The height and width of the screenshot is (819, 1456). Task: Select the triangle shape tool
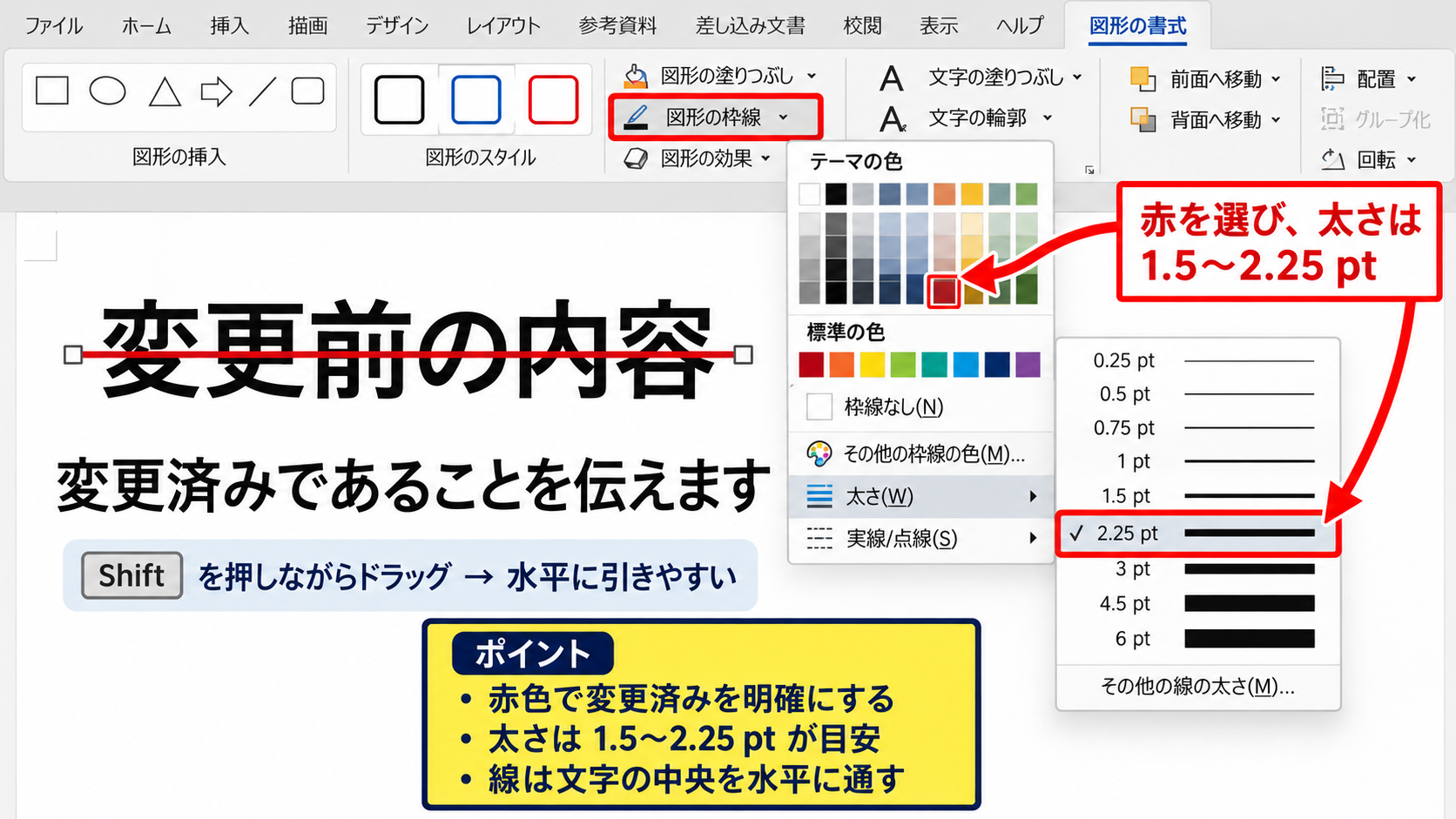click(x=165, y=91)
